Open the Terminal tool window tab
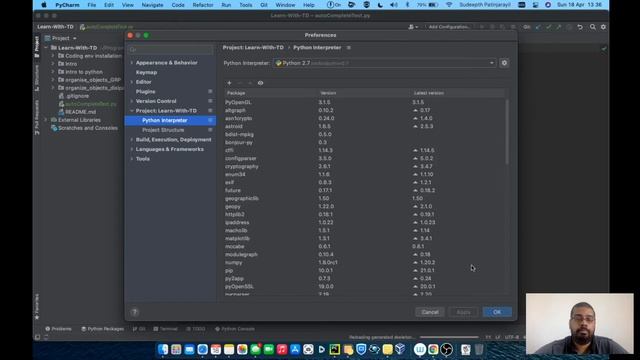640x360 pixels. [165, 329]
